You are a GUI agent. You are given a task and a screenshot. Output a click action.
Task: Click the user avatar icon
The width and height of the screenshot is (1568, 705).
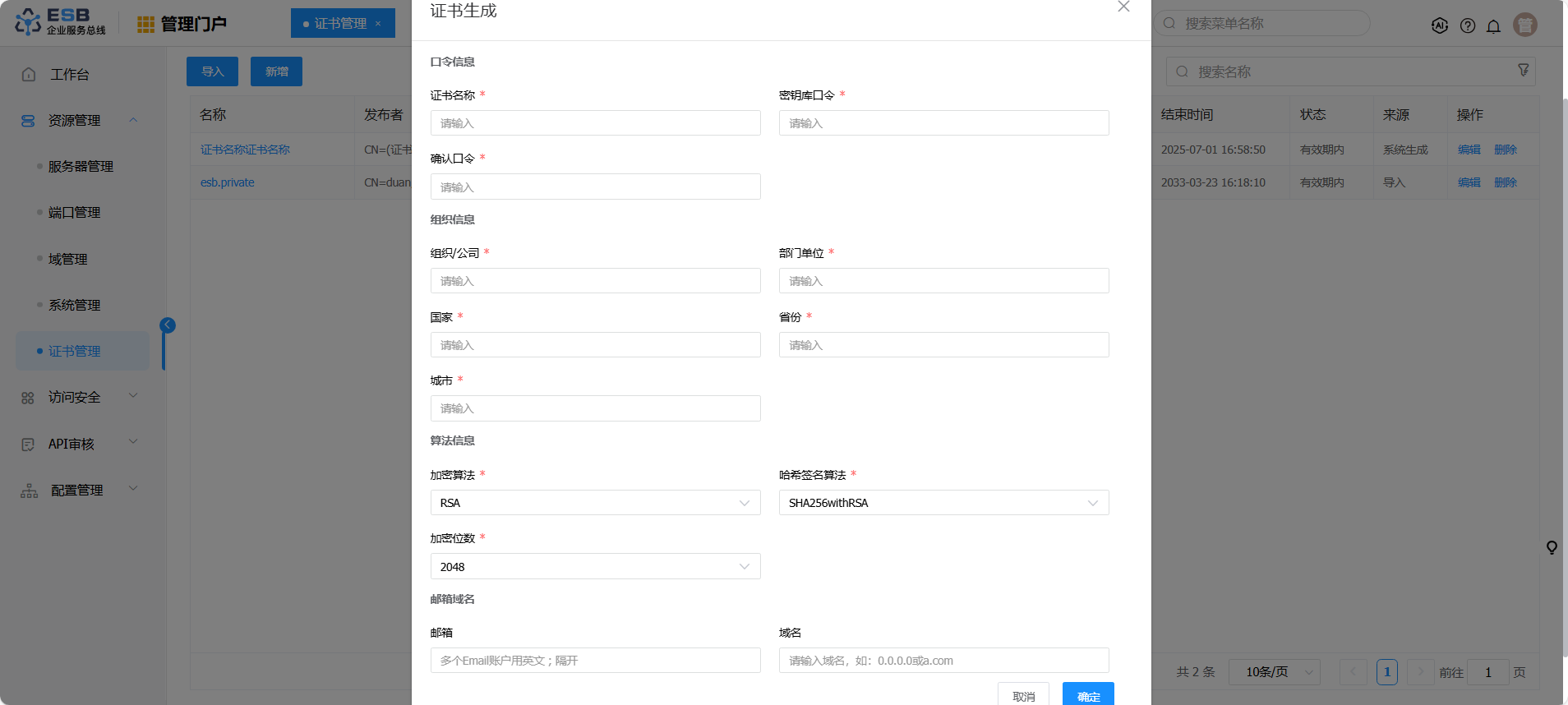coord(1524,25)
